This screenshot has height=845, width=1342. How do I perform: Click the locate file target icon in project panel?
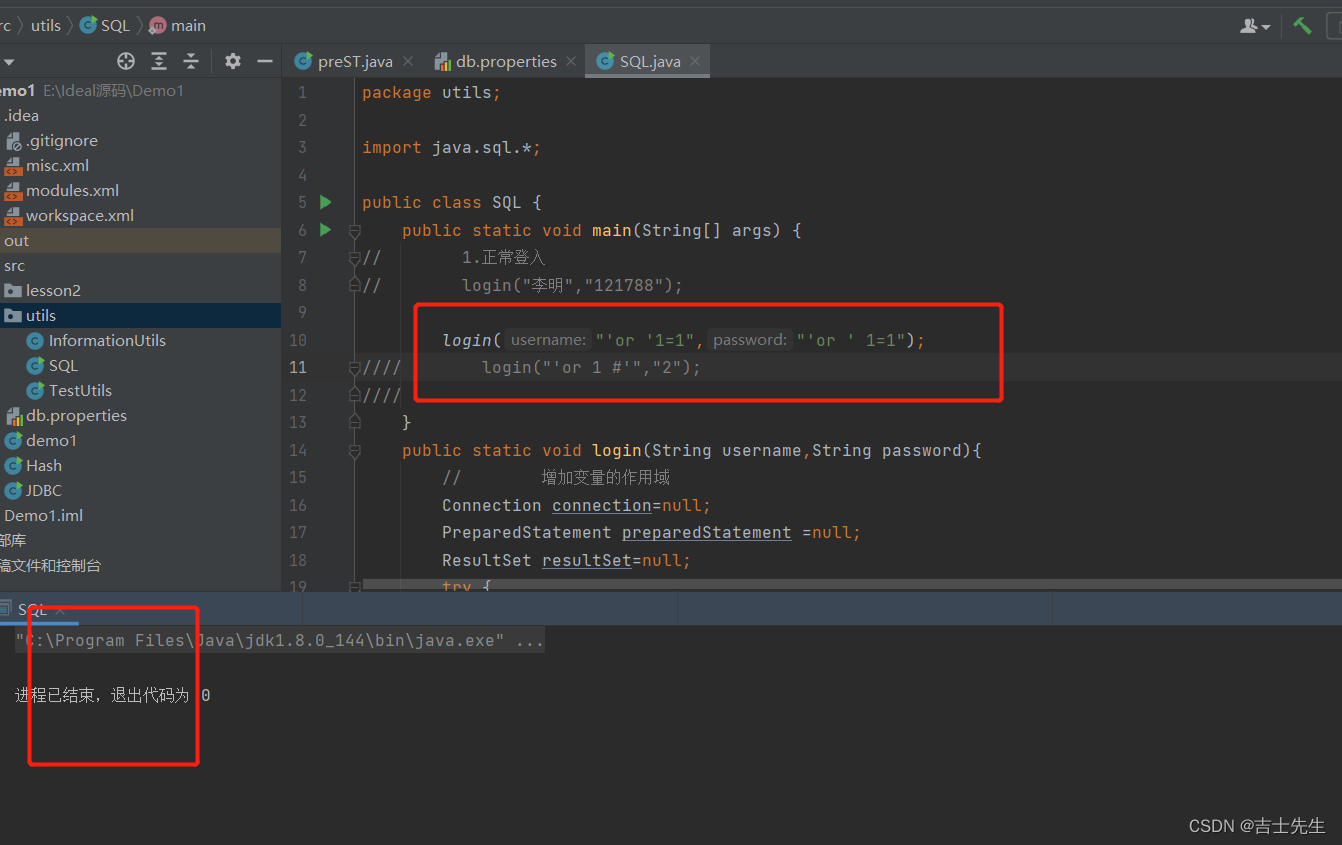tap(126, 61)
